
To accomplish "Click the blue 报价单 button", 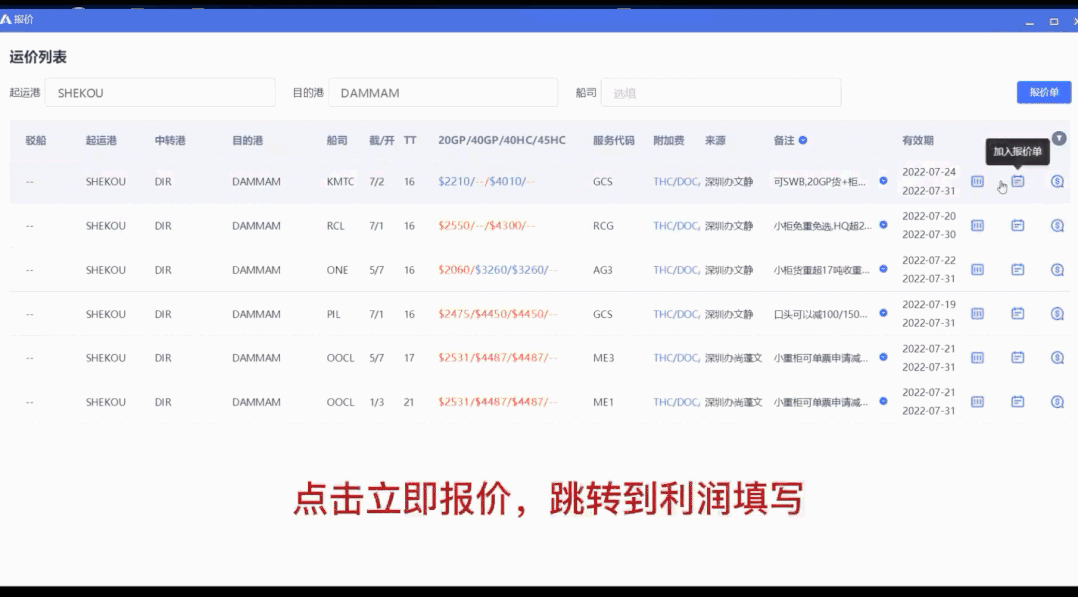I will (1043, 91).
